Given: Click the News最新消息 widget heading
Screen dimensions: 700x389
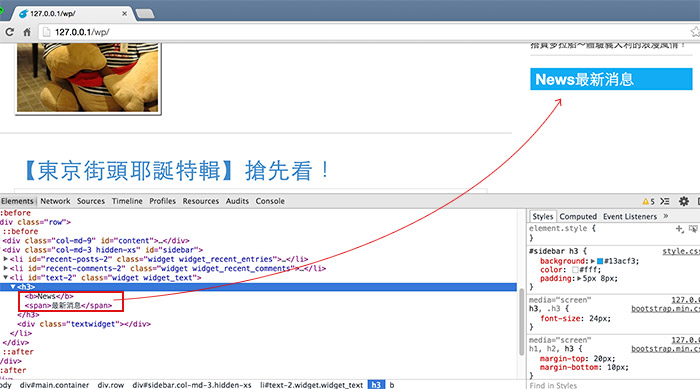Looking at the screenshot, I should (611, 79).
